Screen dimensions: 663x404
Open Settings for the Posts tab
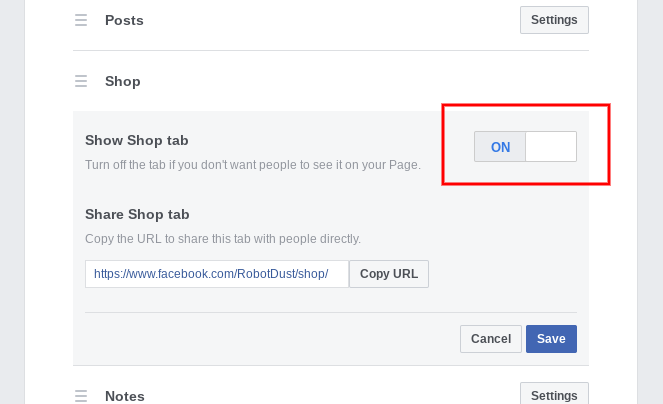[554, 20]
